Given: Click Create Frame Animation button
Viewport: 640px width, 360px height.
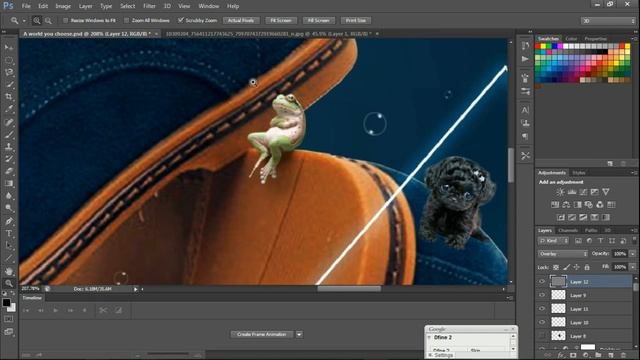Looking at the screenshot, I should coord(262,334).
